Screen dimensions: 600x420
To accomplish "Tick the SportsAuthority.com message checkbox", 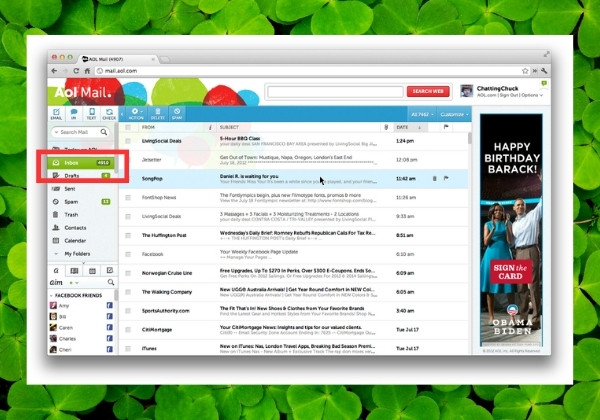I will pyautogui.click(x=128, y=311).
